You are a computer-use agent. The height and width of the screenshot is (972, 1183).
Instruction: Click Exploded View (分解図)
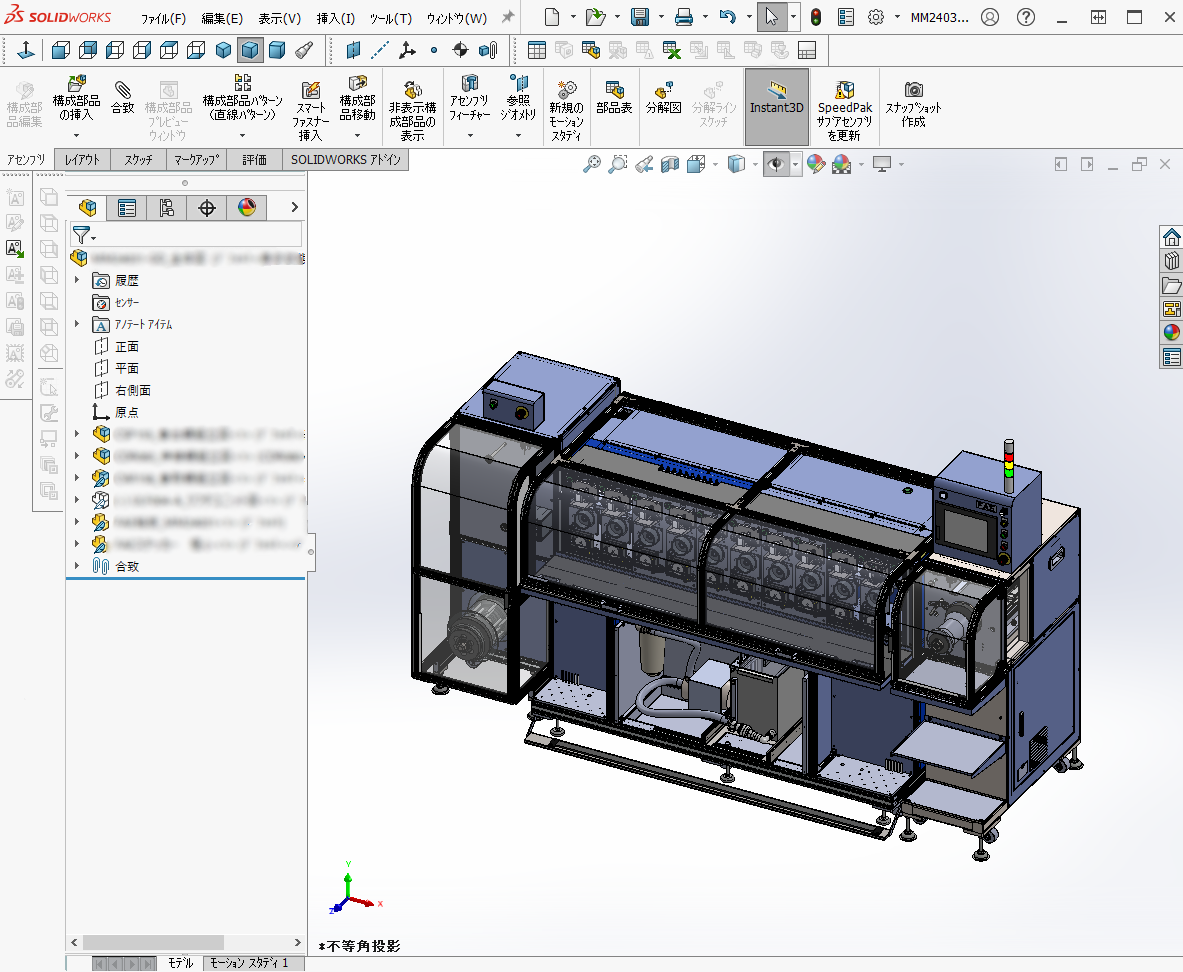point(664,98)
